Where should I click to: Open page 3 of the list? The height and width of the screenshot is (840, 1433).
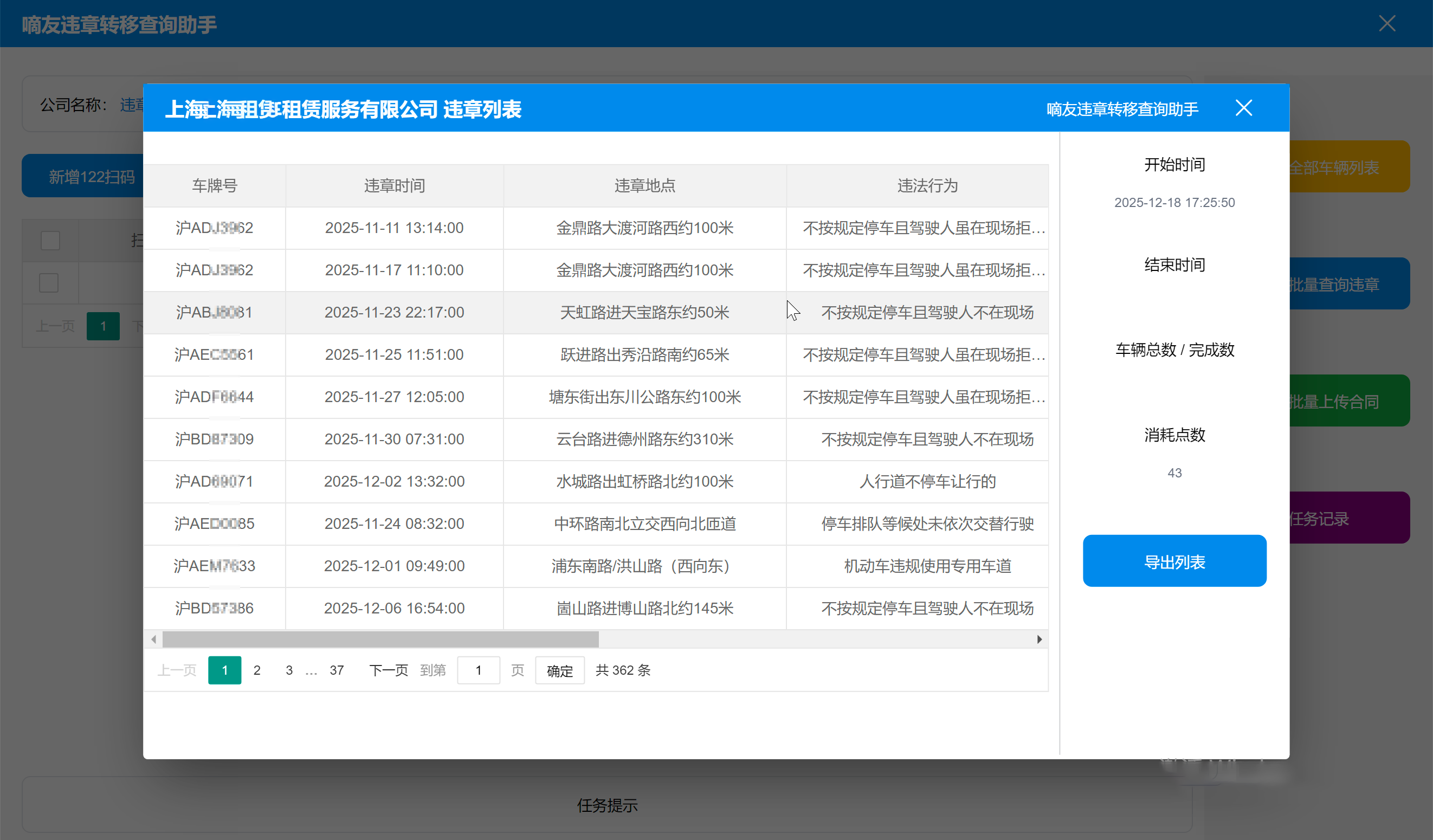[x=289, y=670]
